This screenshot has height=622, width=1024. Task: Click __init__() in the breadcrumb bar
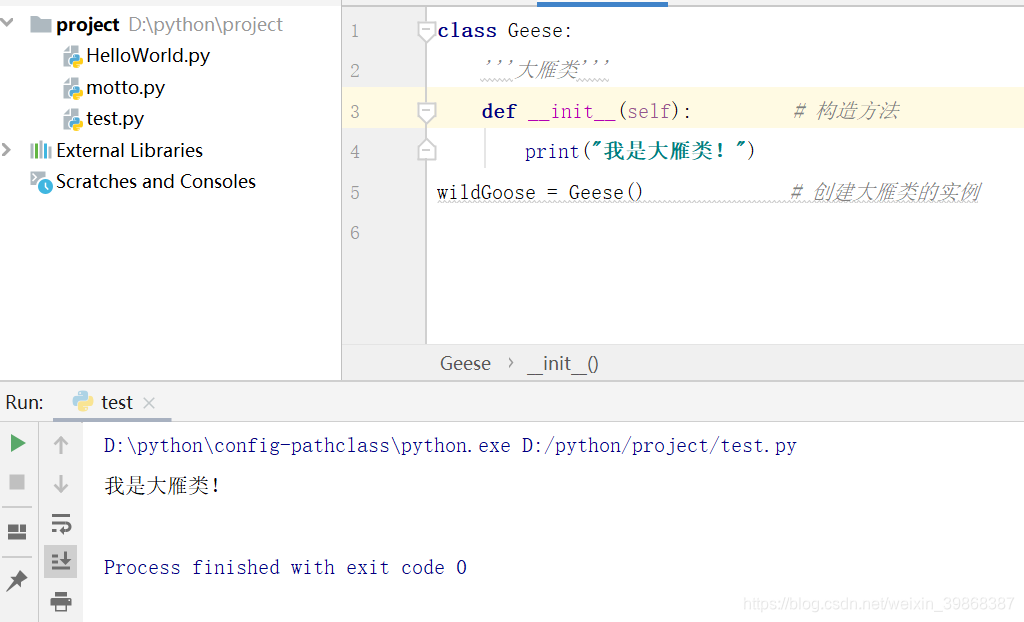click(562, 363)
